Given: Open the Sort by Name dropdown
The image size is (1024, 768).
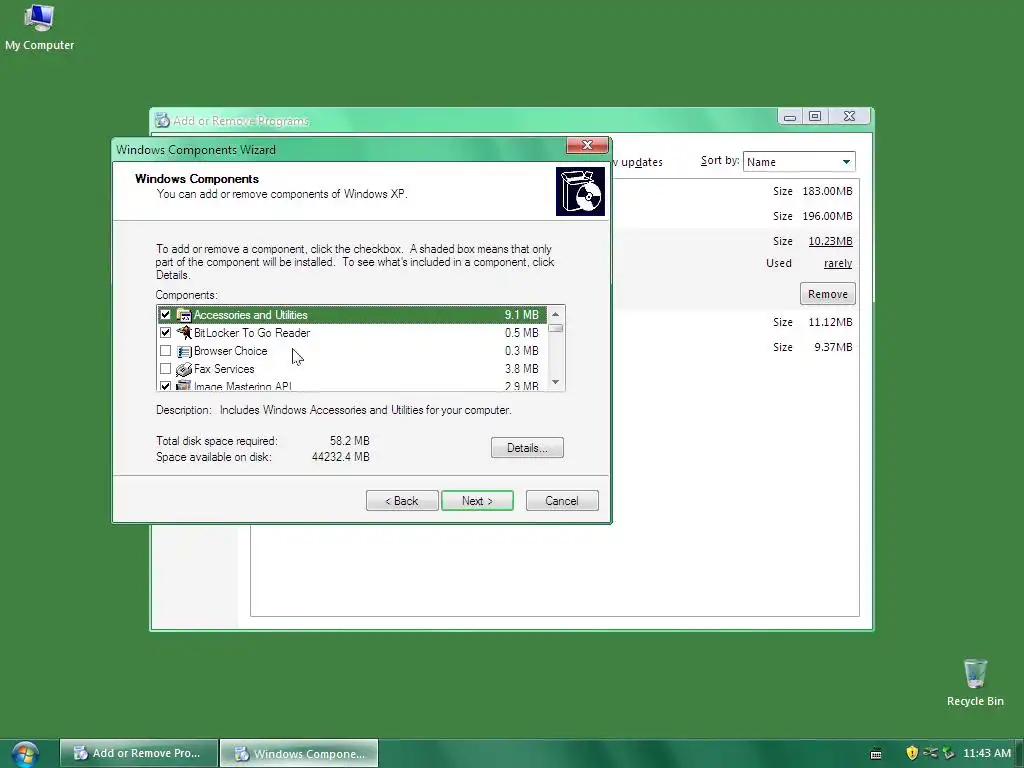Looking at the screenshot, I should coord(799,161).
